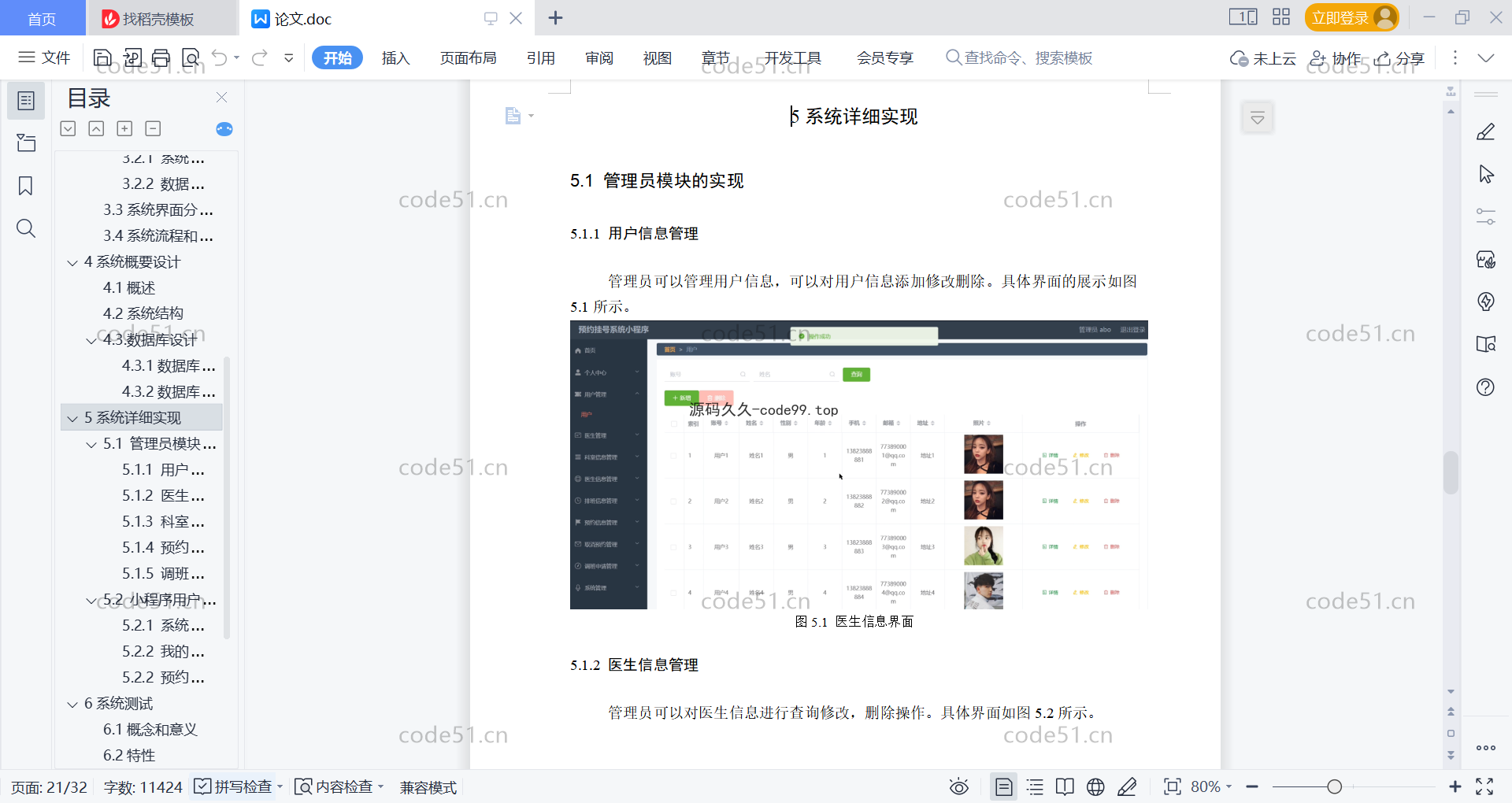Open Print Preview icon
The height and width of the screenshot is (803, 1512).
(x=191, y=57)
